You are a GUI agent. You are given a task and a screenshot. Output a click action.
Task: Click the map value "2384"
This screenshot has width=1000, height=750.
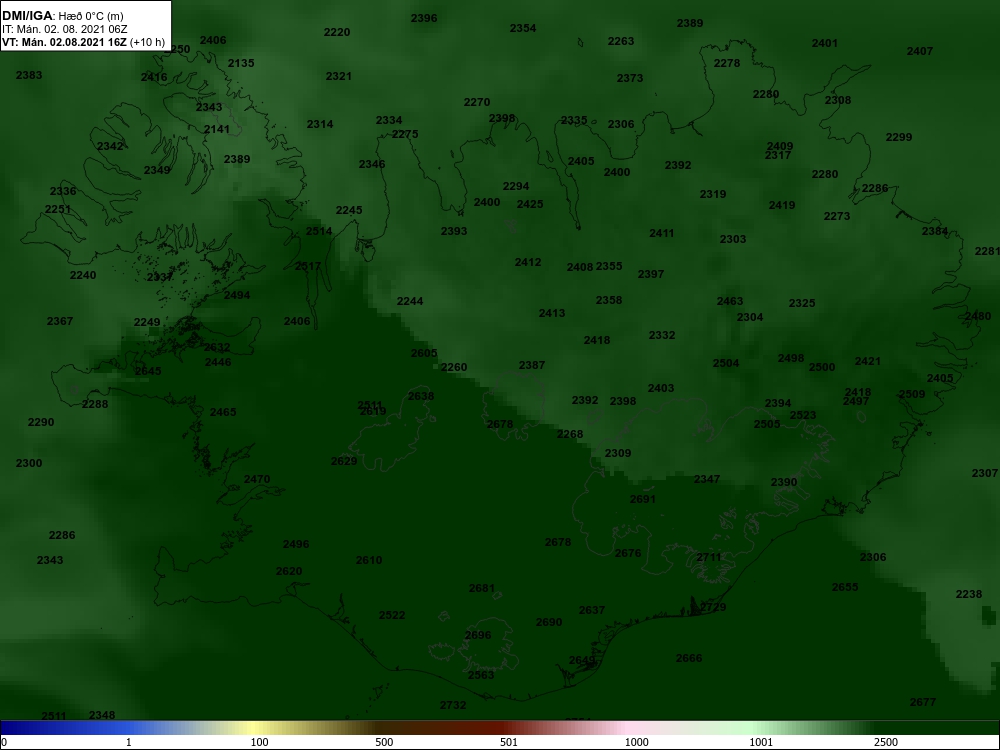click(935, 231)
